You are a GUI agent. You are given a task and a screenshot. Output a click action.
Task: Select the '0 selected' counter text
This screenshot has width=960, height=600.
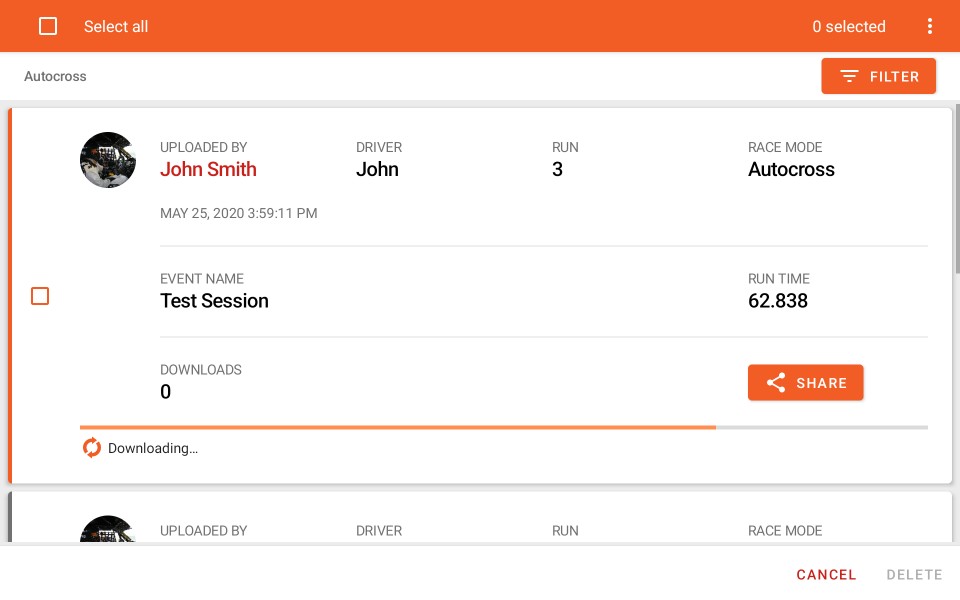click(849, 26)
